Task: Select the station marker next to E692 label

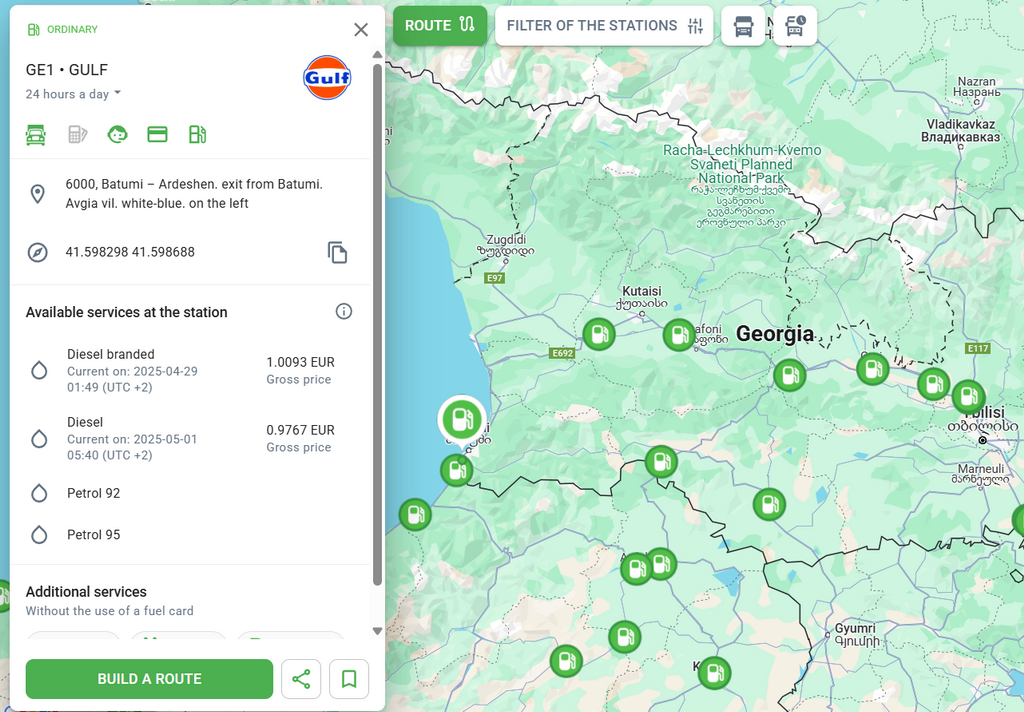Action: pos(598,334)
